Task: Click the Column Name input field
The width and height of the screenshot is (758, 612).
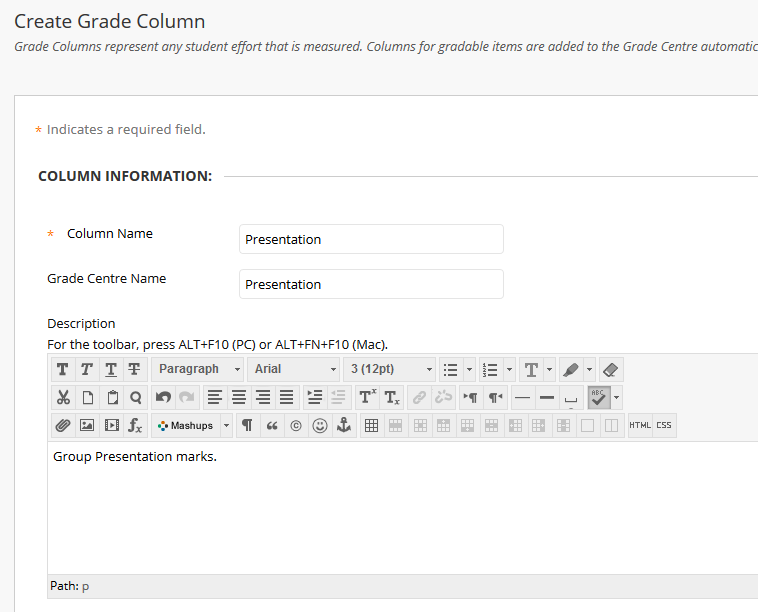Action: tap(371, 239)
